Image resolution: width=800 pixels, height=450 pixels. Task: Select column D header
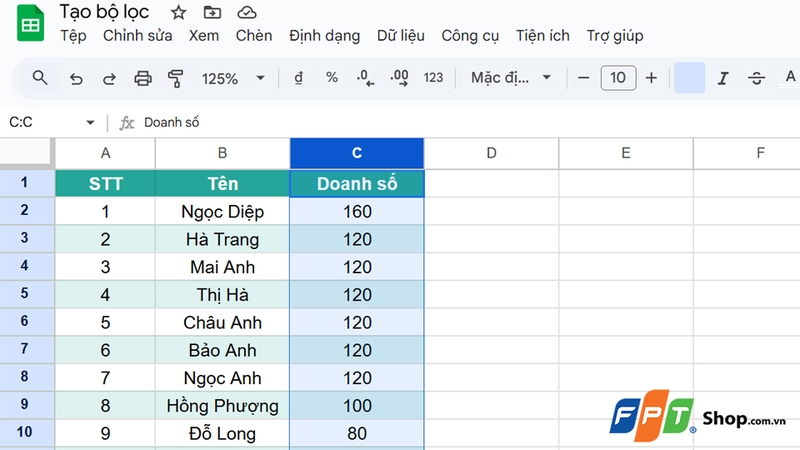pyautogui.click(x=491, y=153)
